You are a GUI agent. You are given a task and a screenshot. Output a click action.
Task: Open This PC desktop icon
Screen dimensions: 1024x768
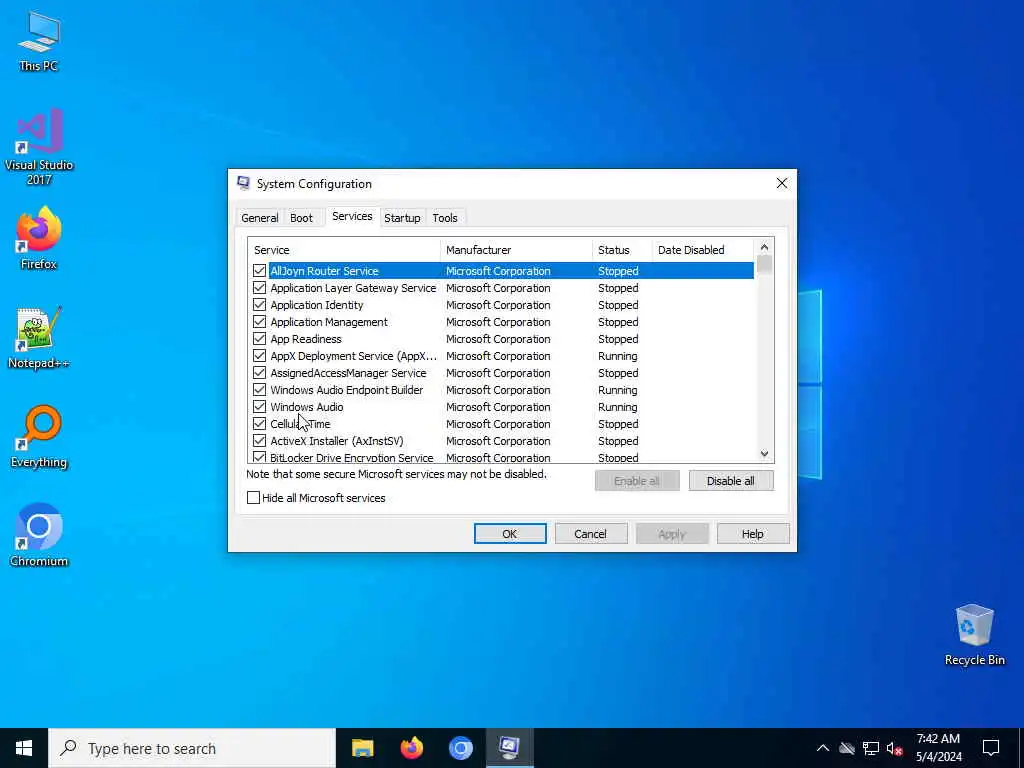[x=39, y=40]
